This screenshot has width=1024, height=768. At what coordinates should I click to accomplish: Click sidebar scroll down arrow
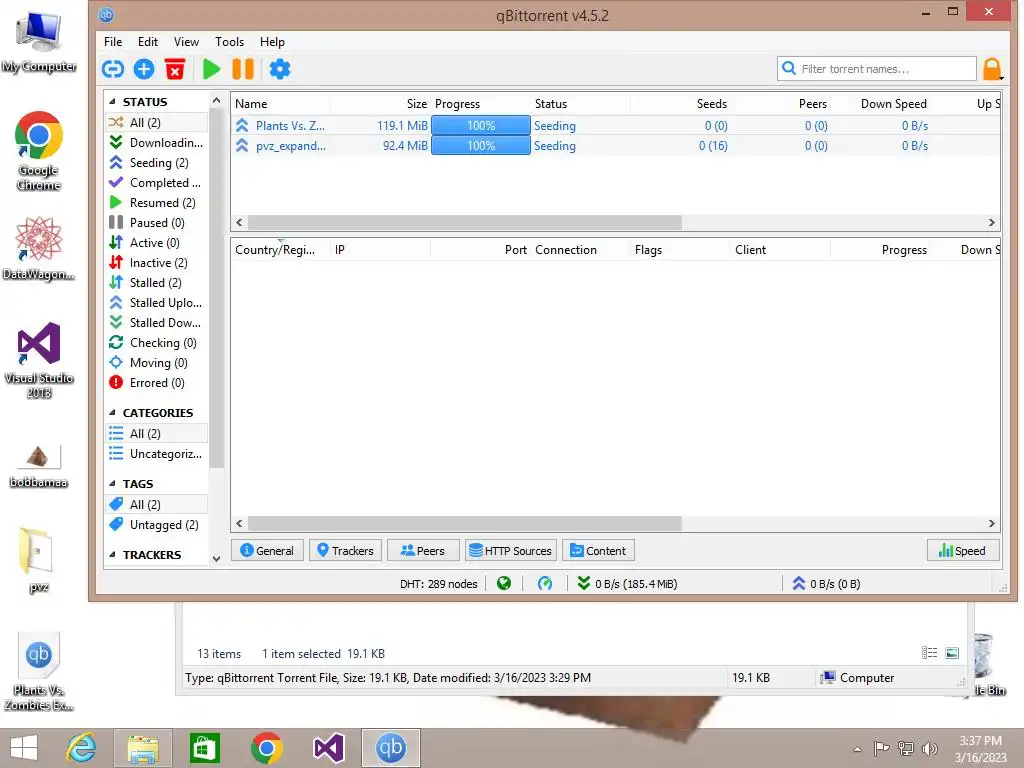click(217, 558)
